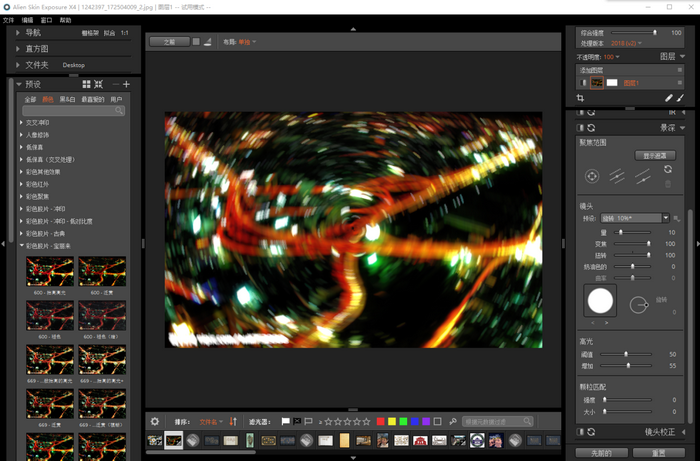Screen dimensions: 700x461
Task: Select the radial focus region icon
Action: click(x=591, y=176)
